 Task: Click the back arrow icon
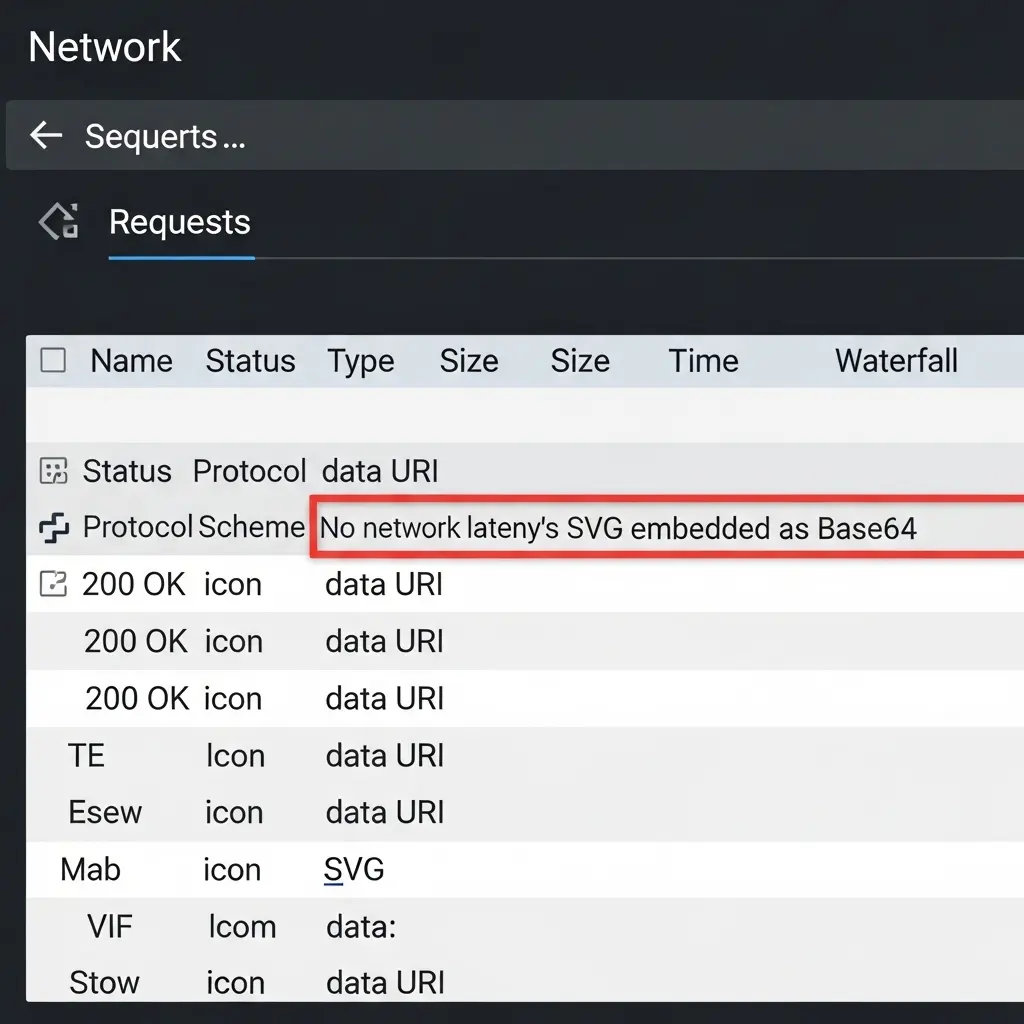point(45,136)
